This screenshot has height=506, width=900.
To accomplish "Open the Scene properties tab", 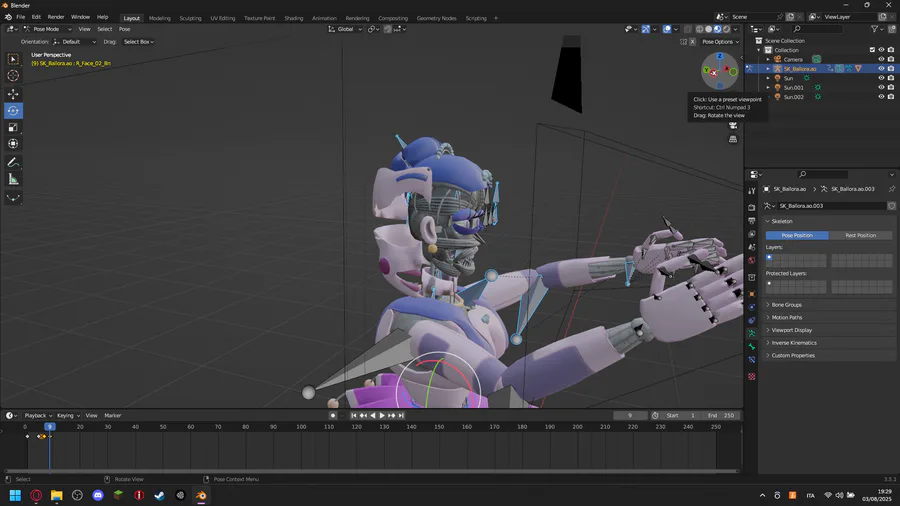I will [752, 247].
